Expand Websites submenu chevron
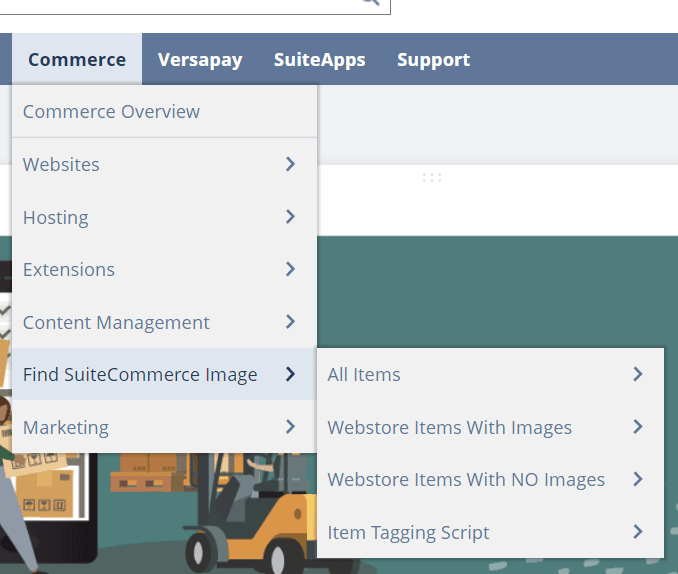This screenshot has height=574, width=678. tap(291, 164)
